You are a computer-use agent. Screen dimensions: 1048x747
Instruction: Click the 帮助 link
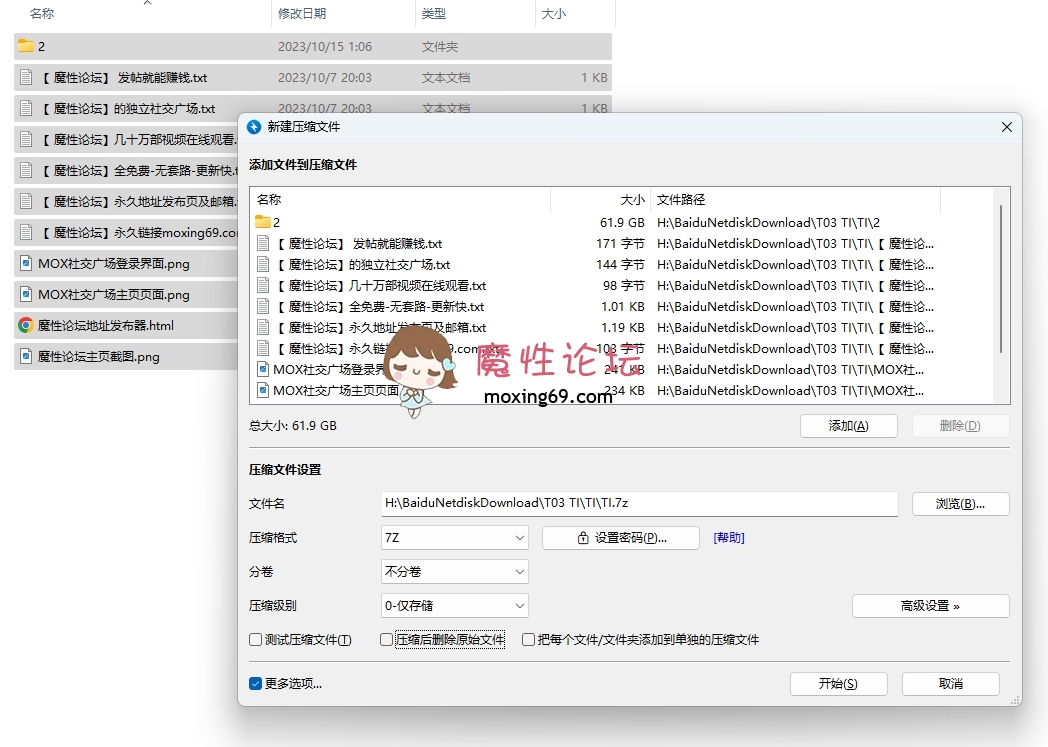point(729,538)
